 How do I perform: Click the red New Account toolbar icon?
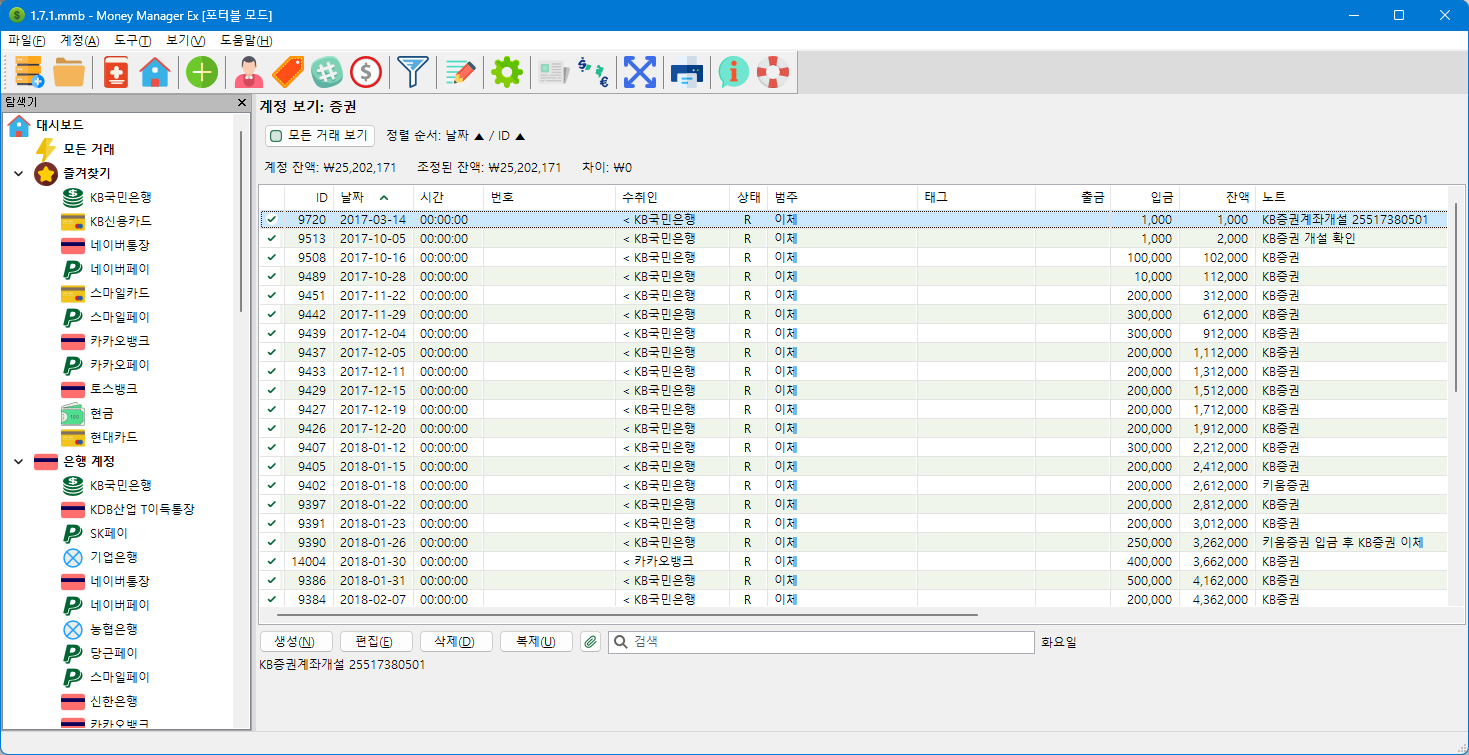click(x=116, y=72)
